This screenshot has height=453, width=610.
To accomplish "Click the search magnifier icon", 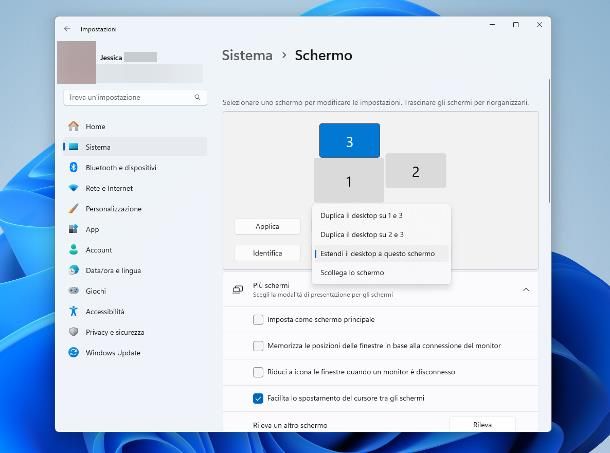I will 197,97.
